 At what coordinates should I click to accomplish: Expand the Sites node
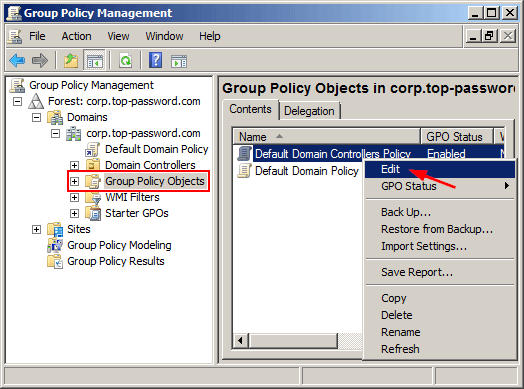pyautogui.click(x=36, y=229)
